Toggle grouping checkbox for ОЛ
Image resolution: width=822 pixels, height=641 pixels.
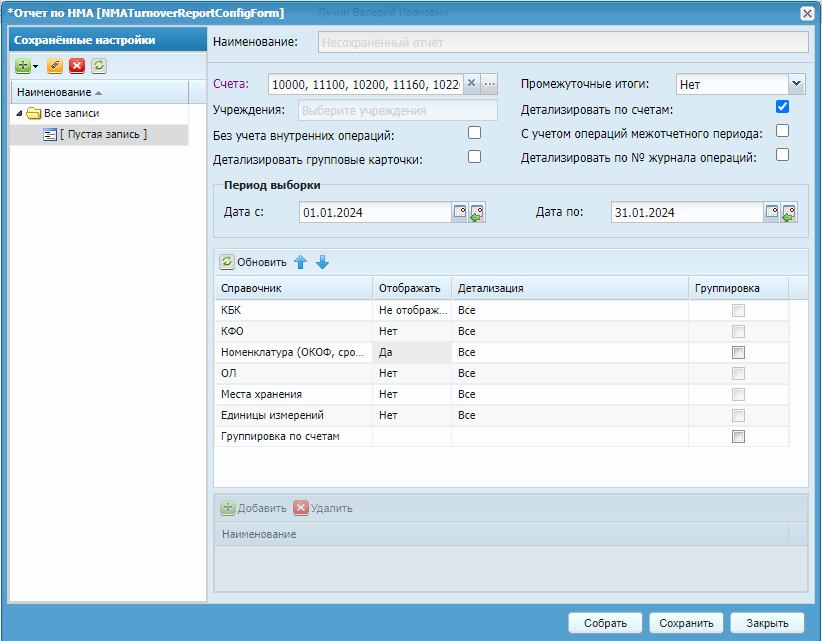tap(738, 374)
